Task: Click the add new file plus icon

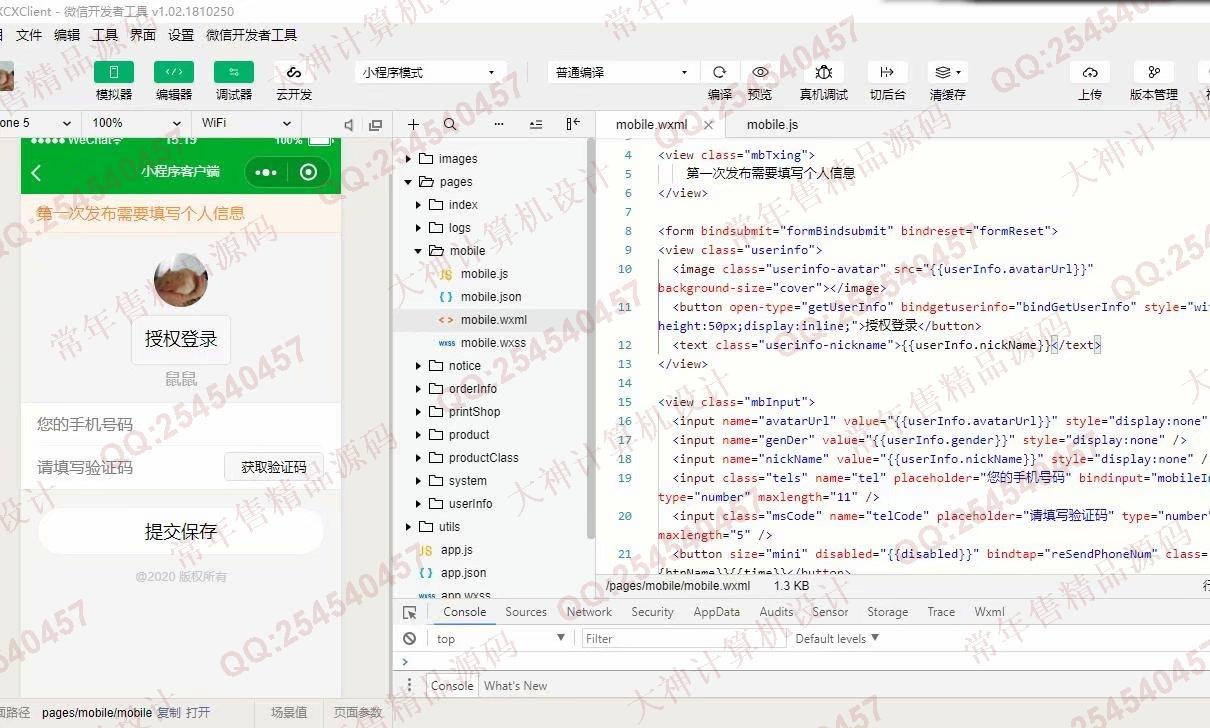Action: (x=413, y=124)
